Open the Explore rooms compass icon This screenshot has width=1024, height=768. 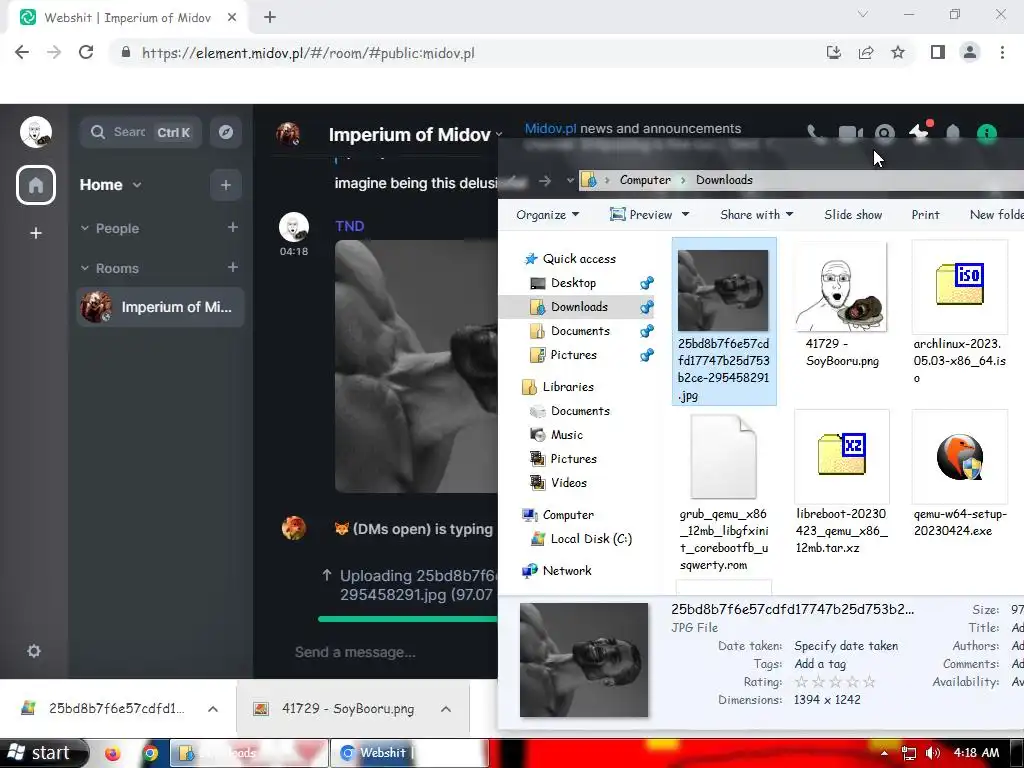click(226, 132)
